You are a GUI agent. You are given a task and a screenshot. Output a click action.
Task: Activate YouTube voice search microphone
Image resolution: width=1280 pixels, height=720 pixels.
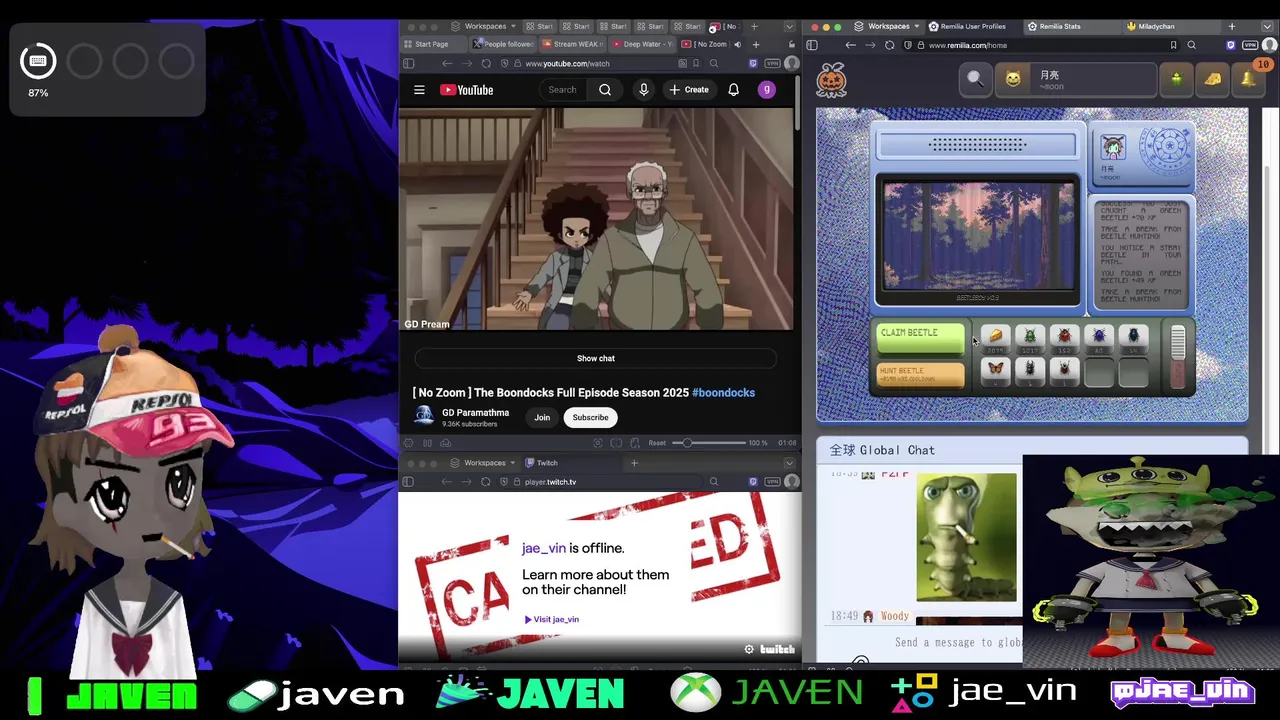[x=644, y=90]
